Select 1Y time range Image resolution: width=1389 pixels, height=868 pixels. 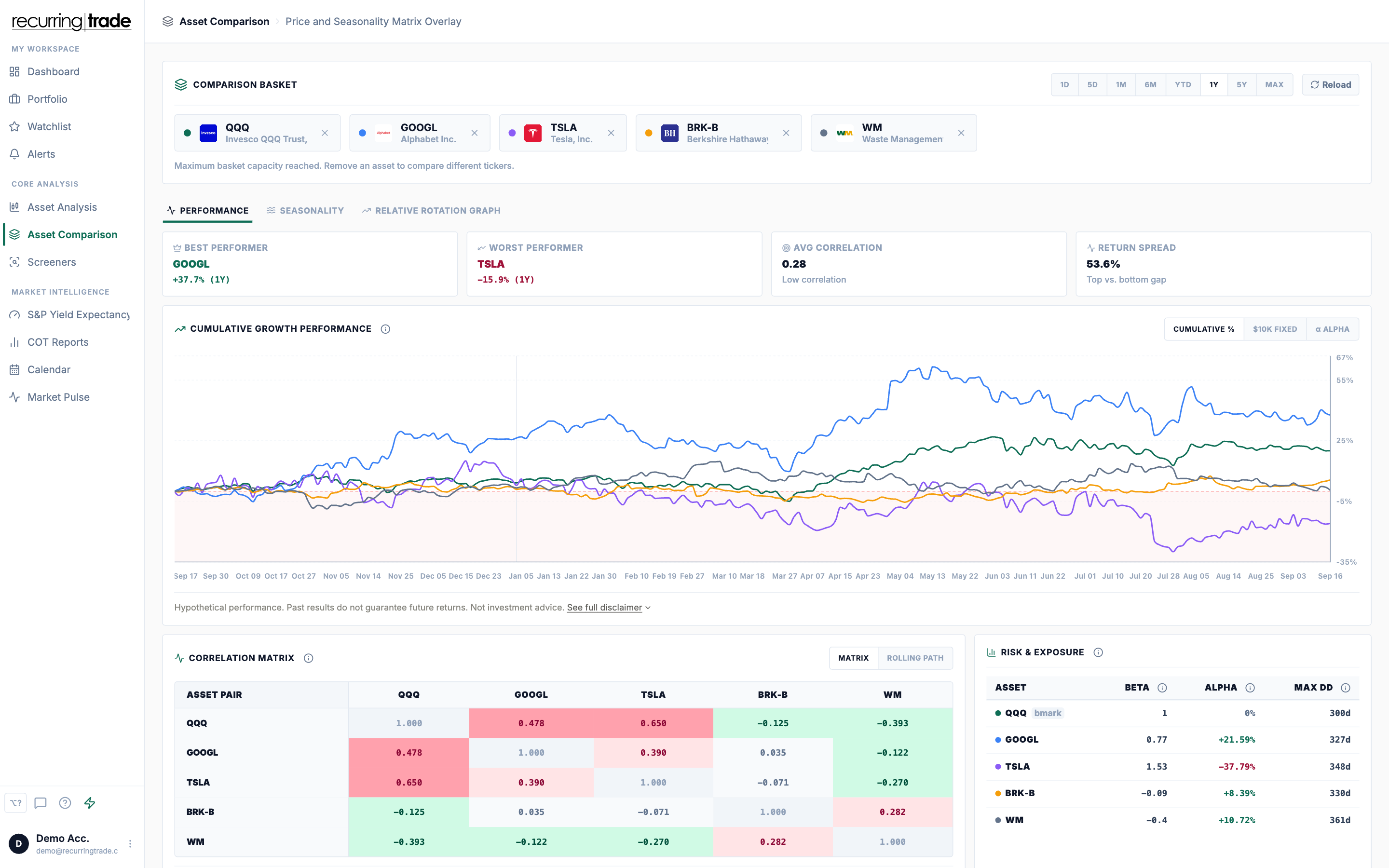tap(1214, 85)
